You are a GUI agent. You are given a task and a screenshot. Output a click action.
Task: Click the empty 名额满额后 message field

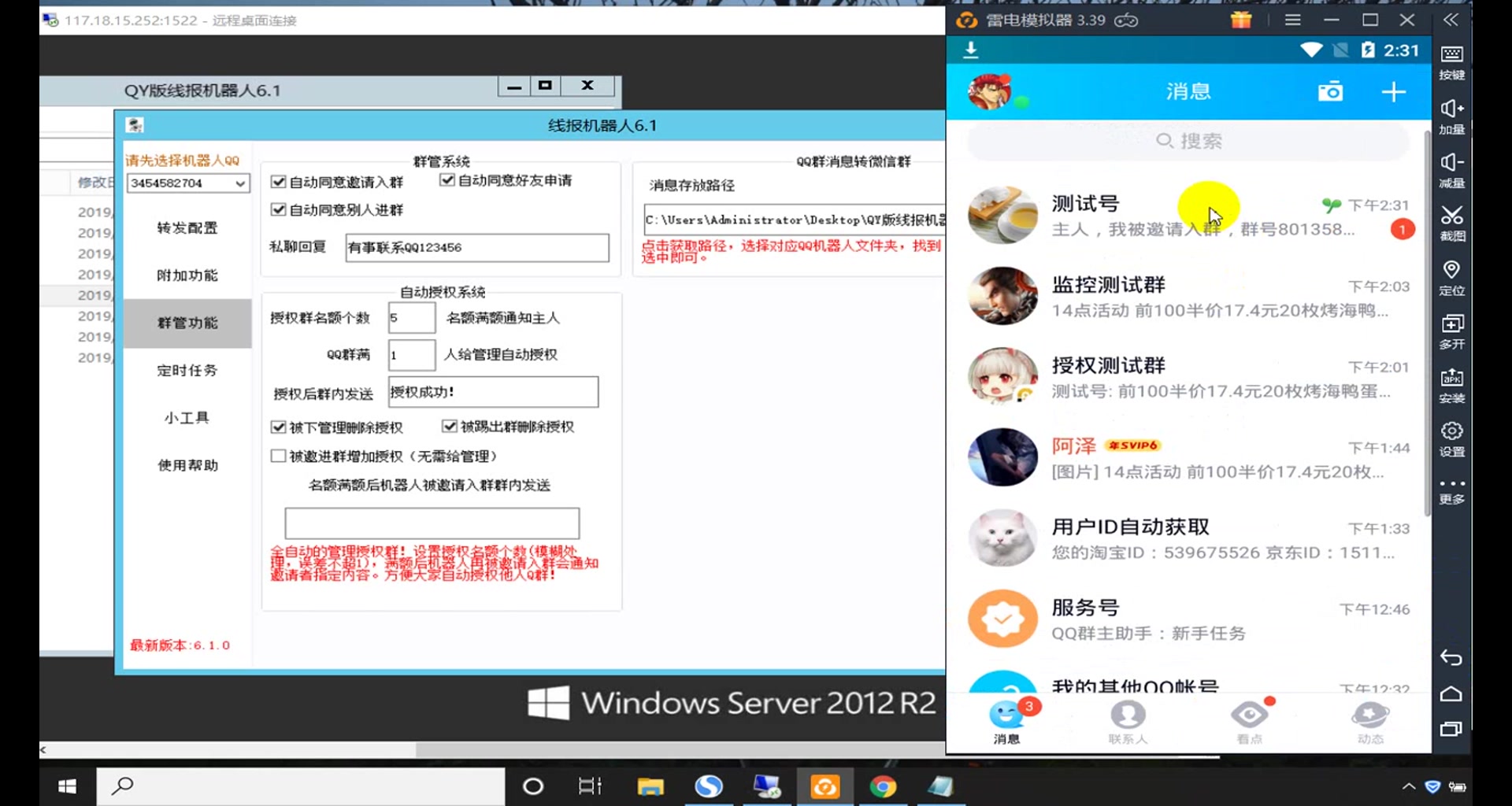(x=432, y=523)
